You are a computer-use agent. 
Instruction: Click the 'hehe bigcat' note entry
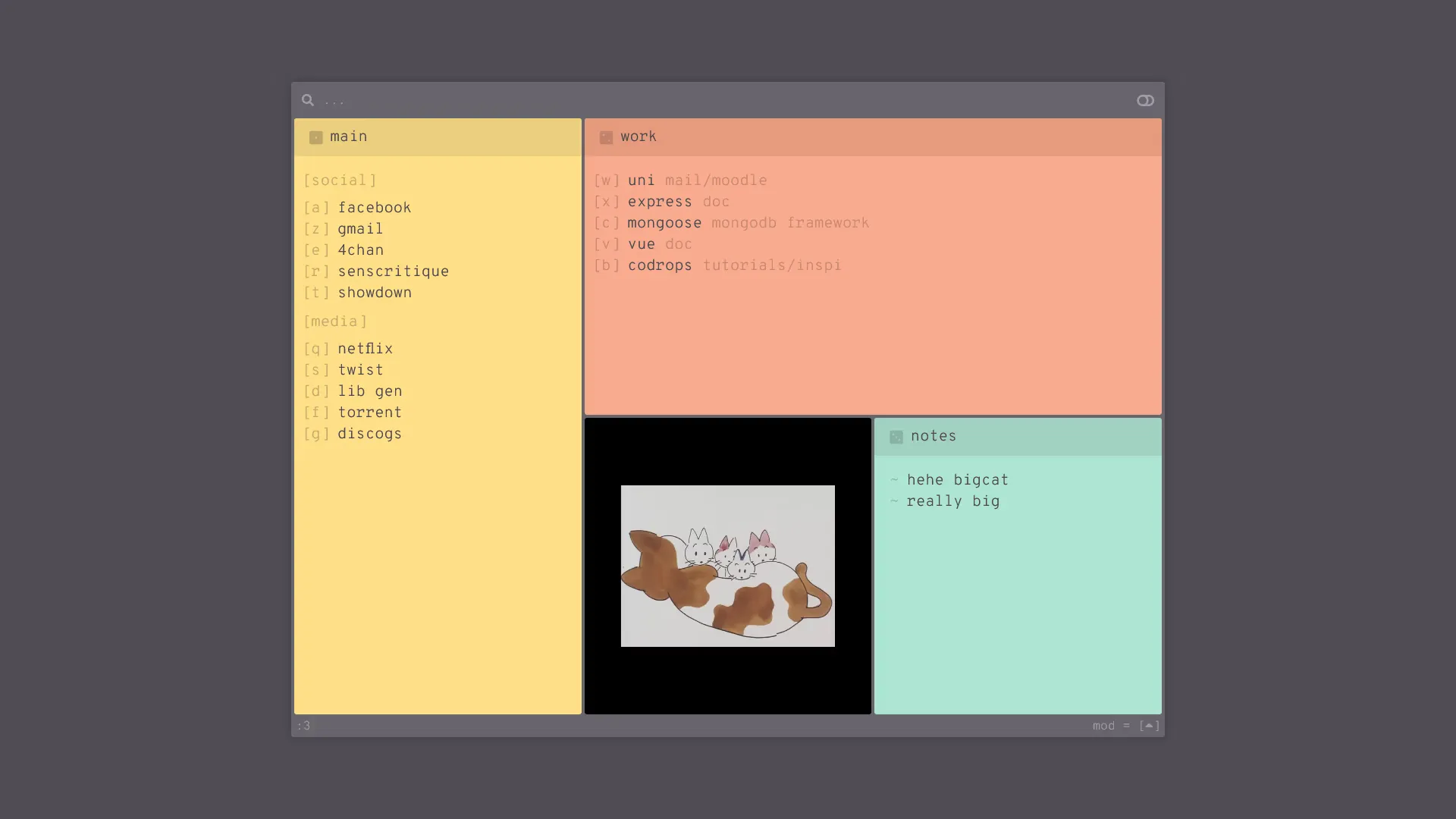coord(957,480)
